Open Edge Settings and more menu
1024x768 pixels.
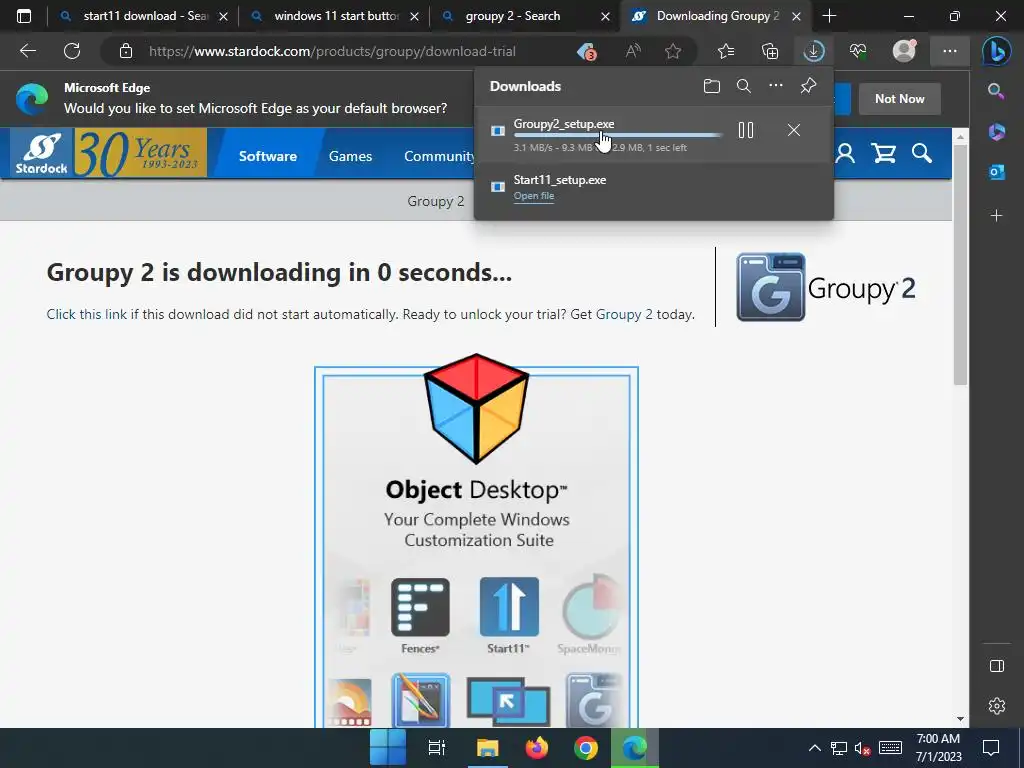(x=950, y=51)
